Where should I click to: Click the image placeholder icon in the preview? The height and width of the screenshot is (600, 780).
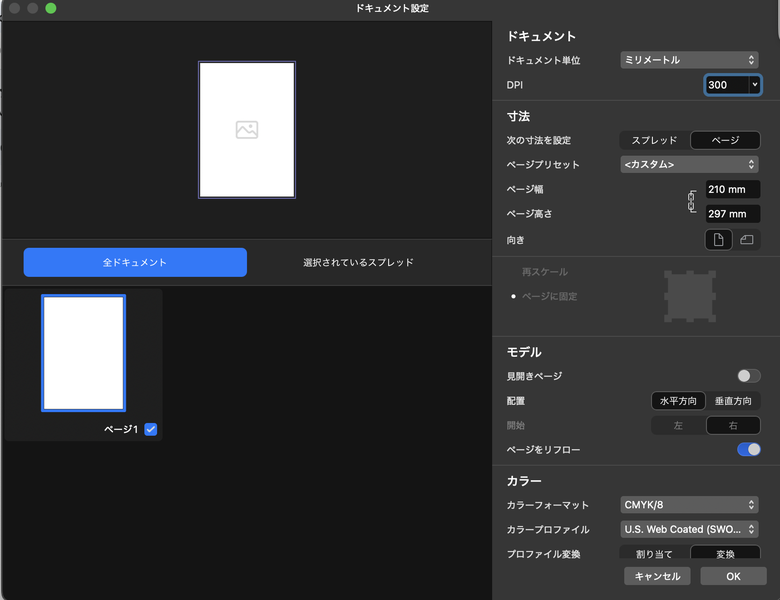[247, 130]
